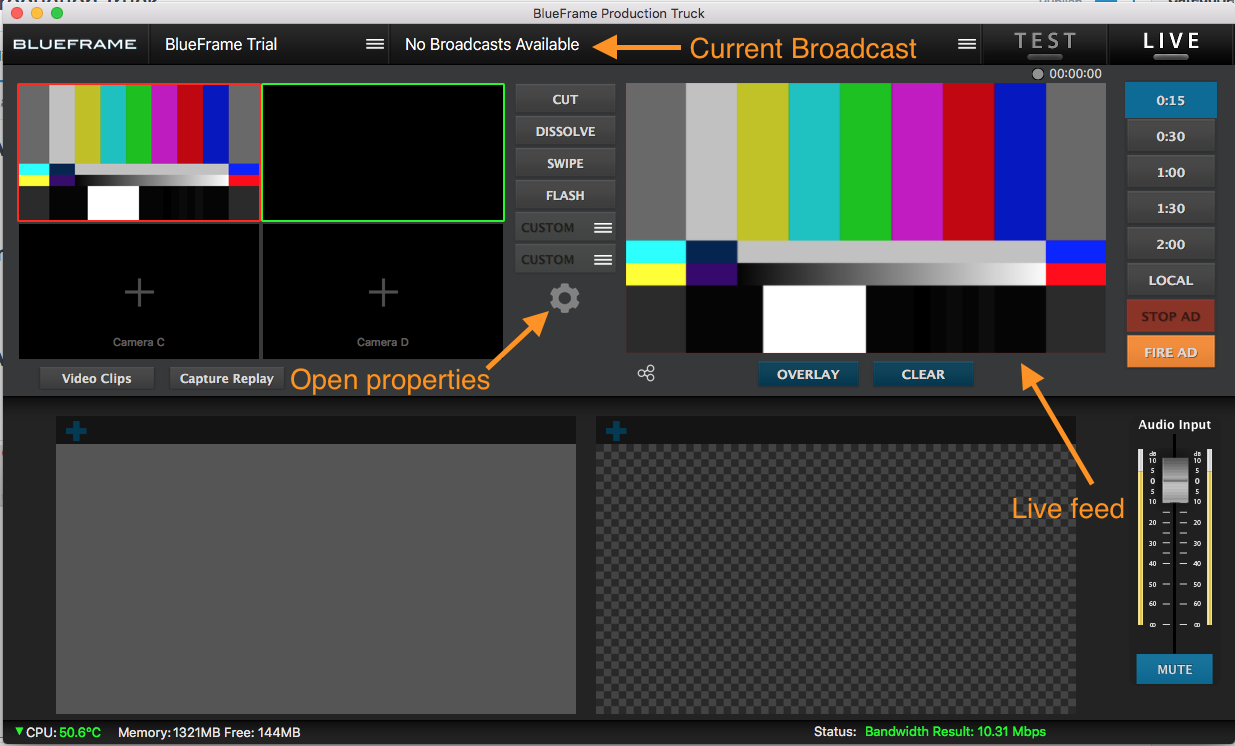Screen dimensions: 1235x746
Task: Select the DISSOLVE transition
Action: (565, 132)
